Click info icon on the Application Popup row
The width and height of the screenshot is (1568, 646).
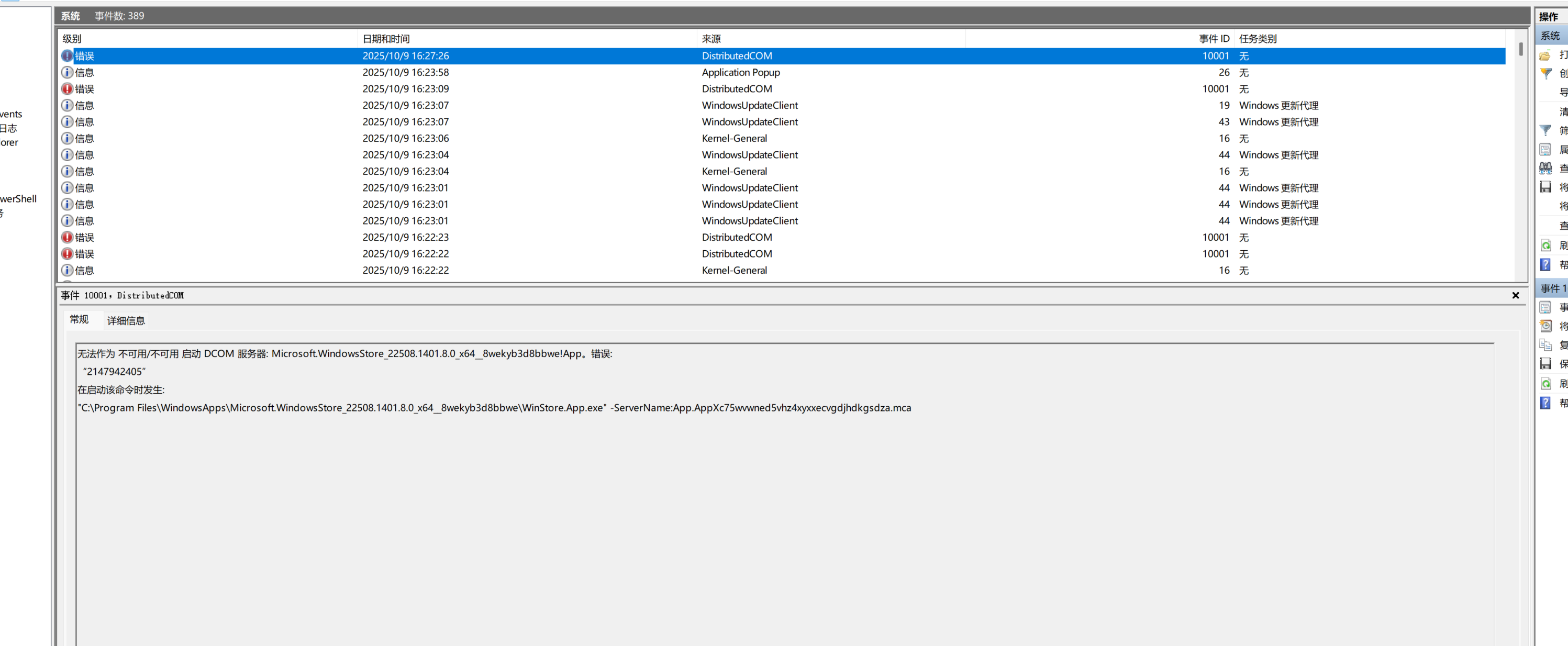[67, 72]
